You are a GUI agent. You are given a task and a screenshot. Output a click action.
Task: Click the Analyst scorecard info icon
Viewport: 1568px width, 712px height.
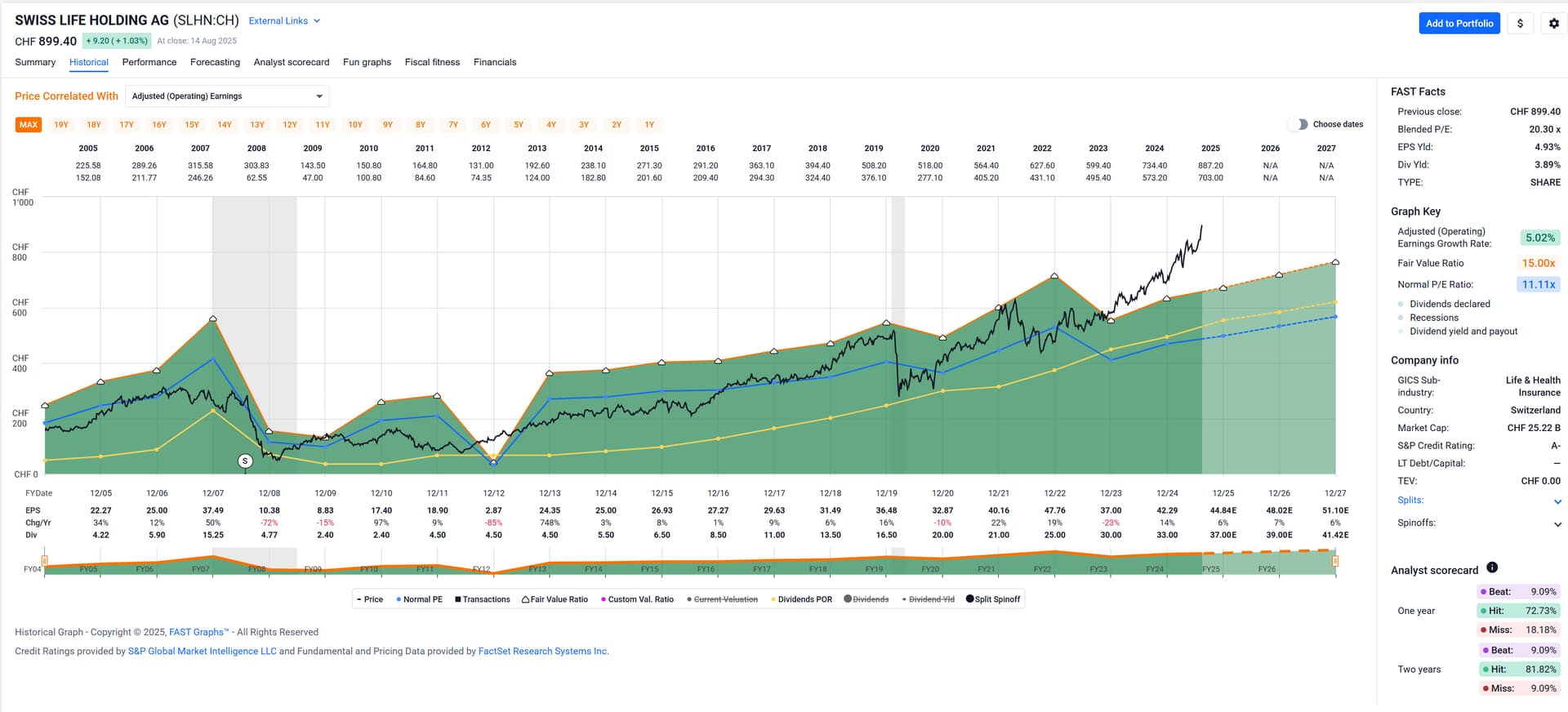(x=1492, y=567)
